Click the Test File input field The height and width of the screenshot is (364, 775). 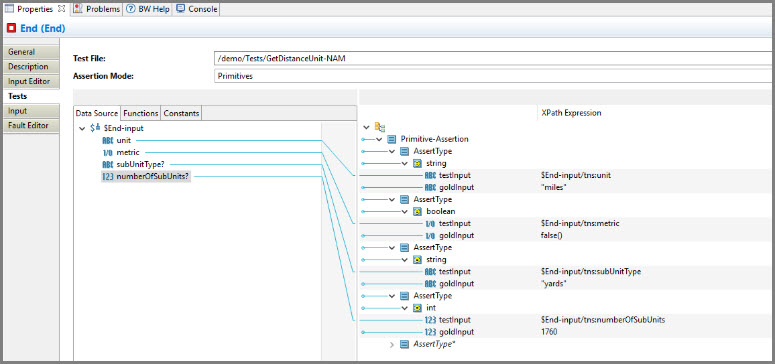(492, 58)
